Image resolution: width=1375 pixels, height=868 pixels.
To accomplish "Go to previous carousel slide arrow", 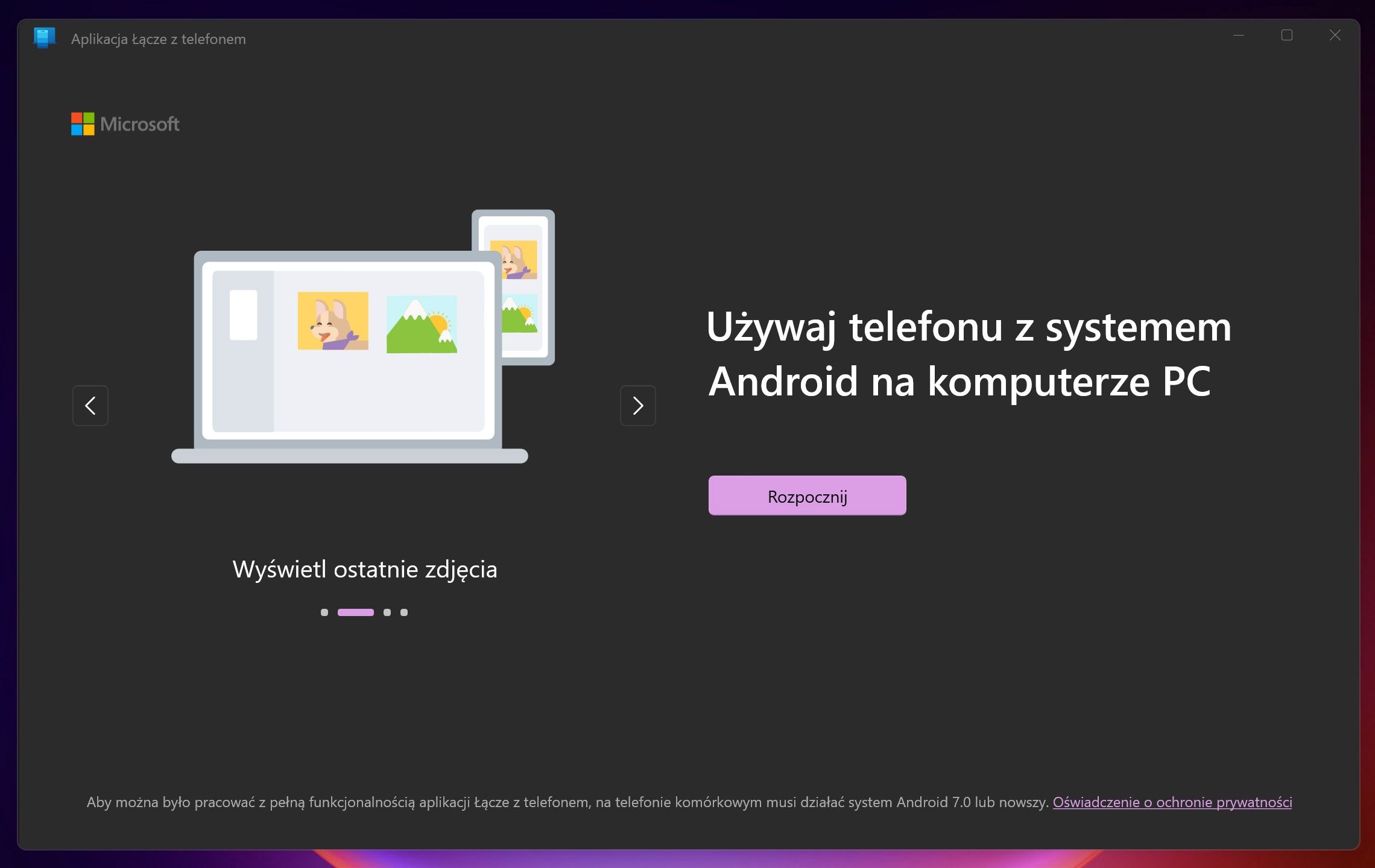I will 90,406.
